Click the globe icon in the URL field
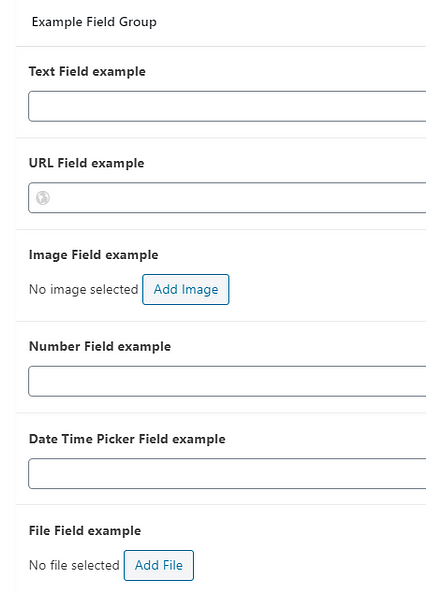This screenshot has height=593, width=426. (x=43, y=198)
